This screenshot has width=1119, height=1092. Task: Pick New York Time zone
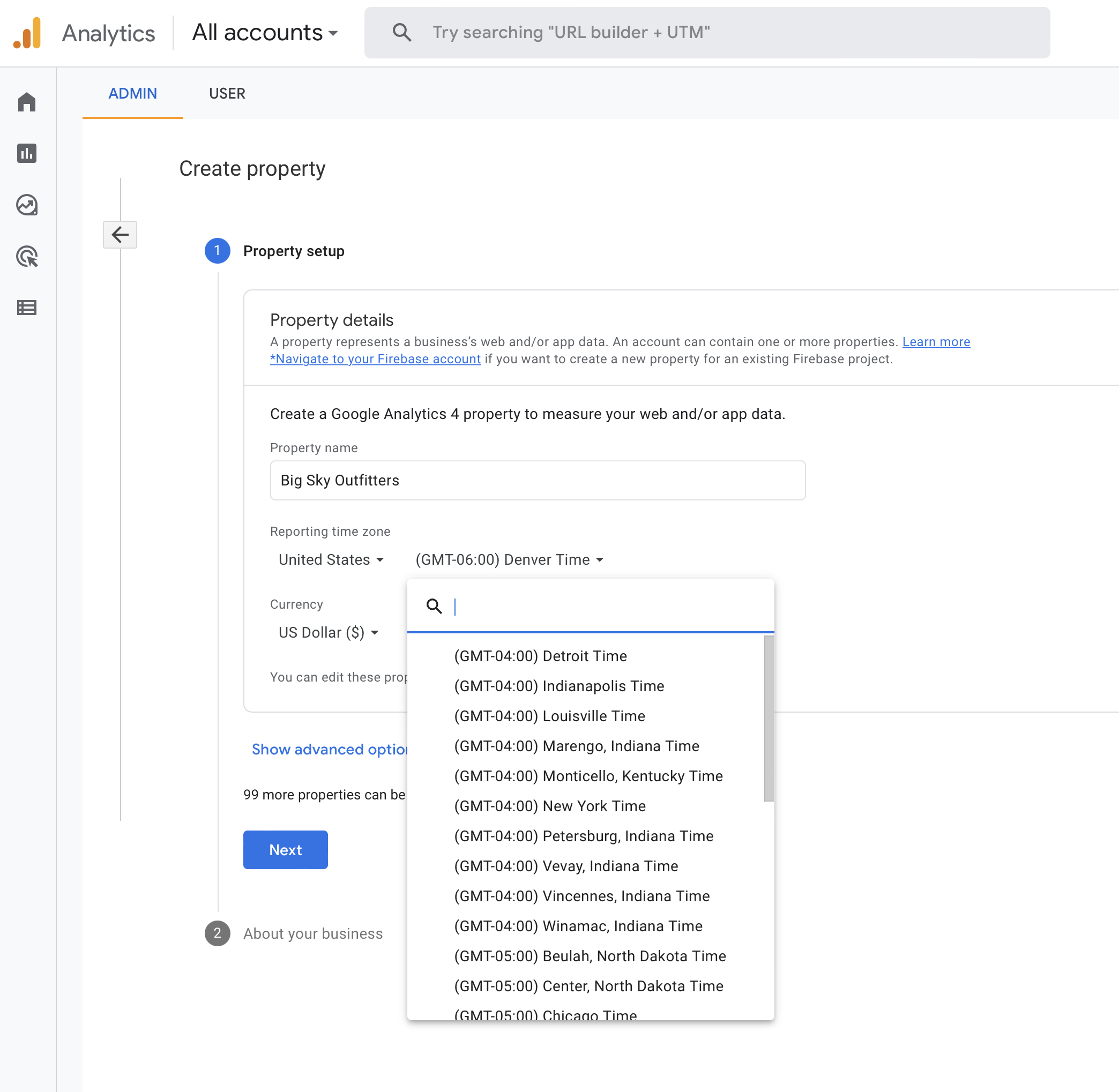click(586, 806)
